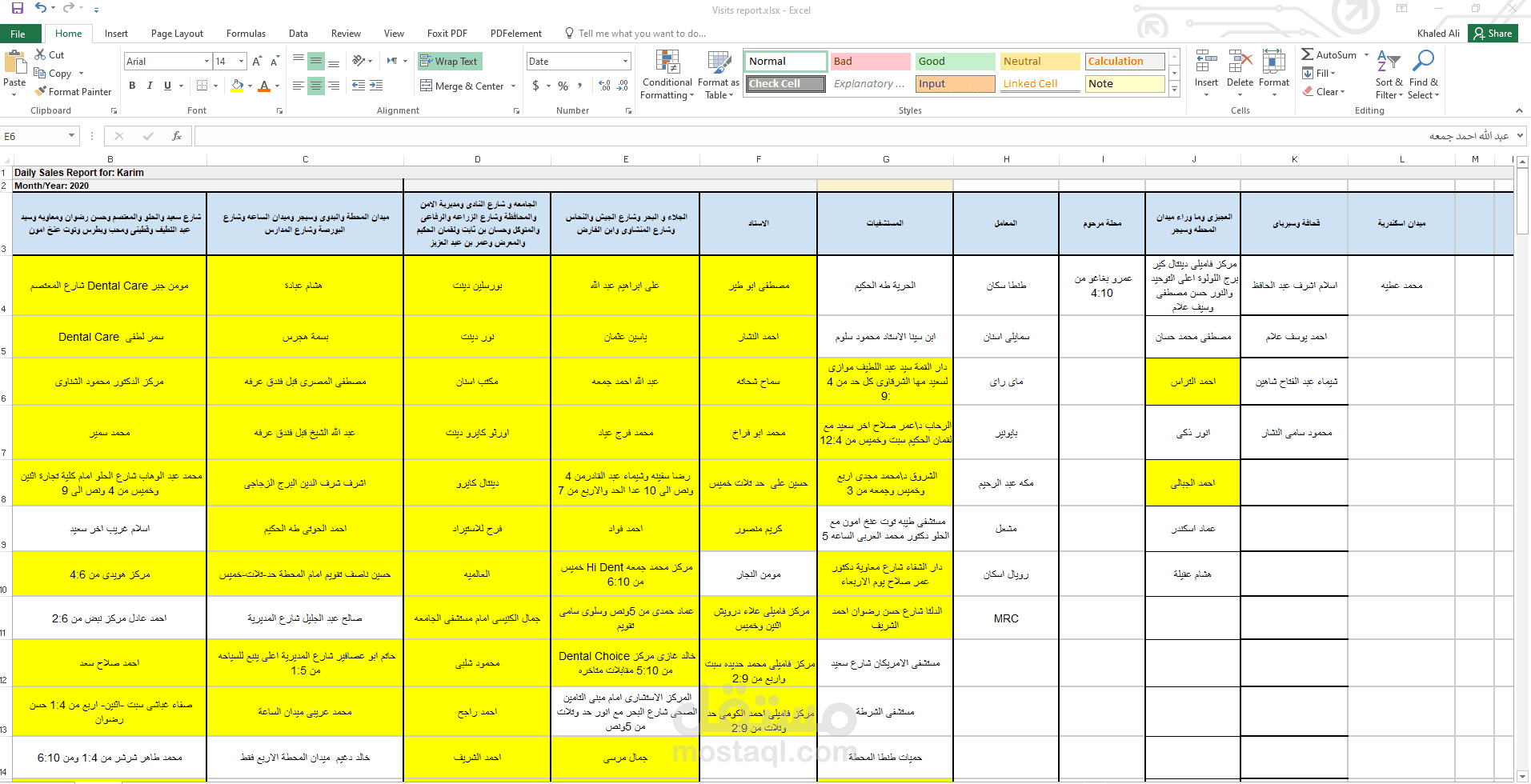Toggle Underline formatting
The width and height of the screenshot is (1531, 784).
(167, 86)
